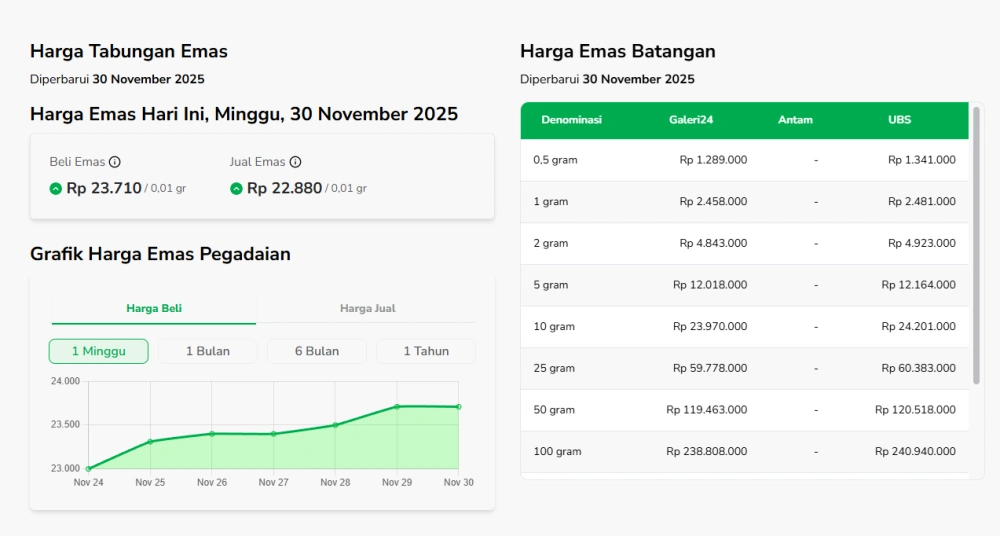The width and height of the screenshot is (1000, 536).
Task: Click the Nov 25 data point on chart
Action: [x=150, y=442]
